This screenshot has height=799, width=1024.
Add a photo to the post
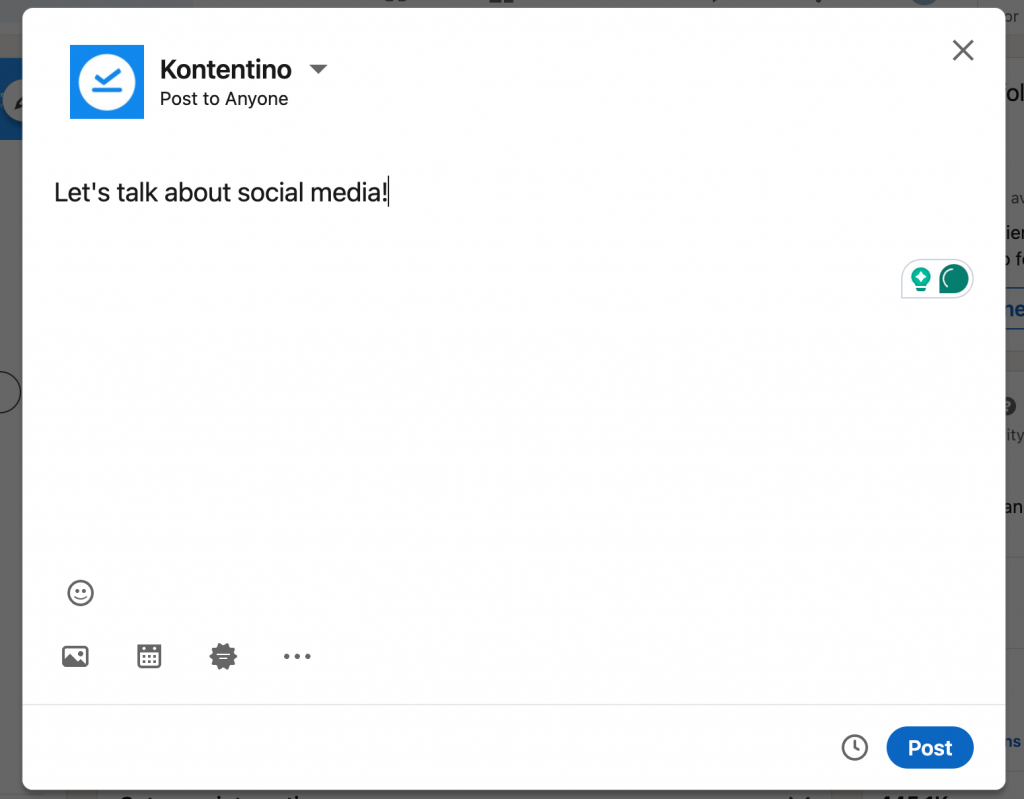tap(75, 656)
